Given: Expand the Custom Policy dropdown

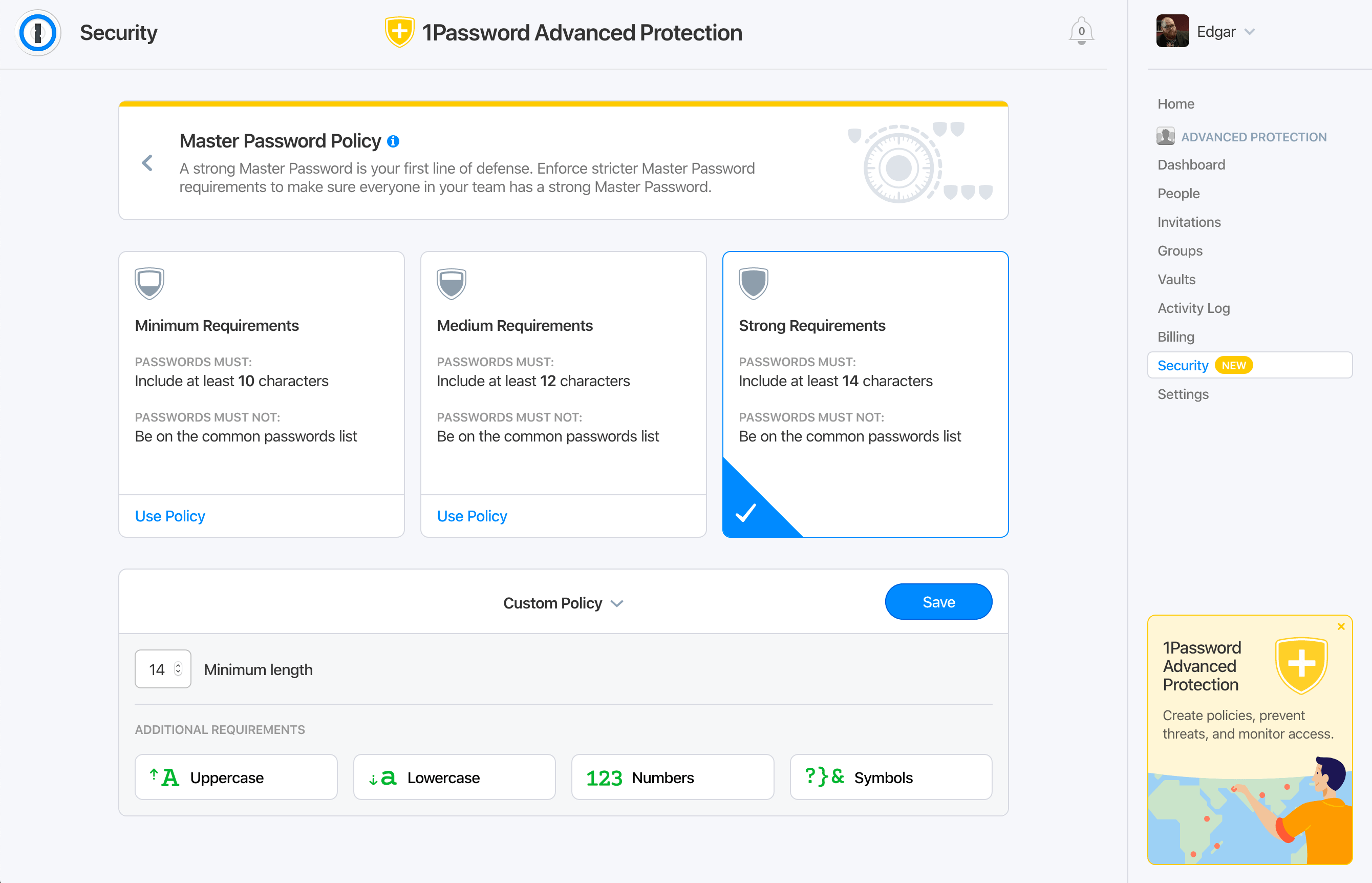Looking at the screenshot, I should point(563,602).
